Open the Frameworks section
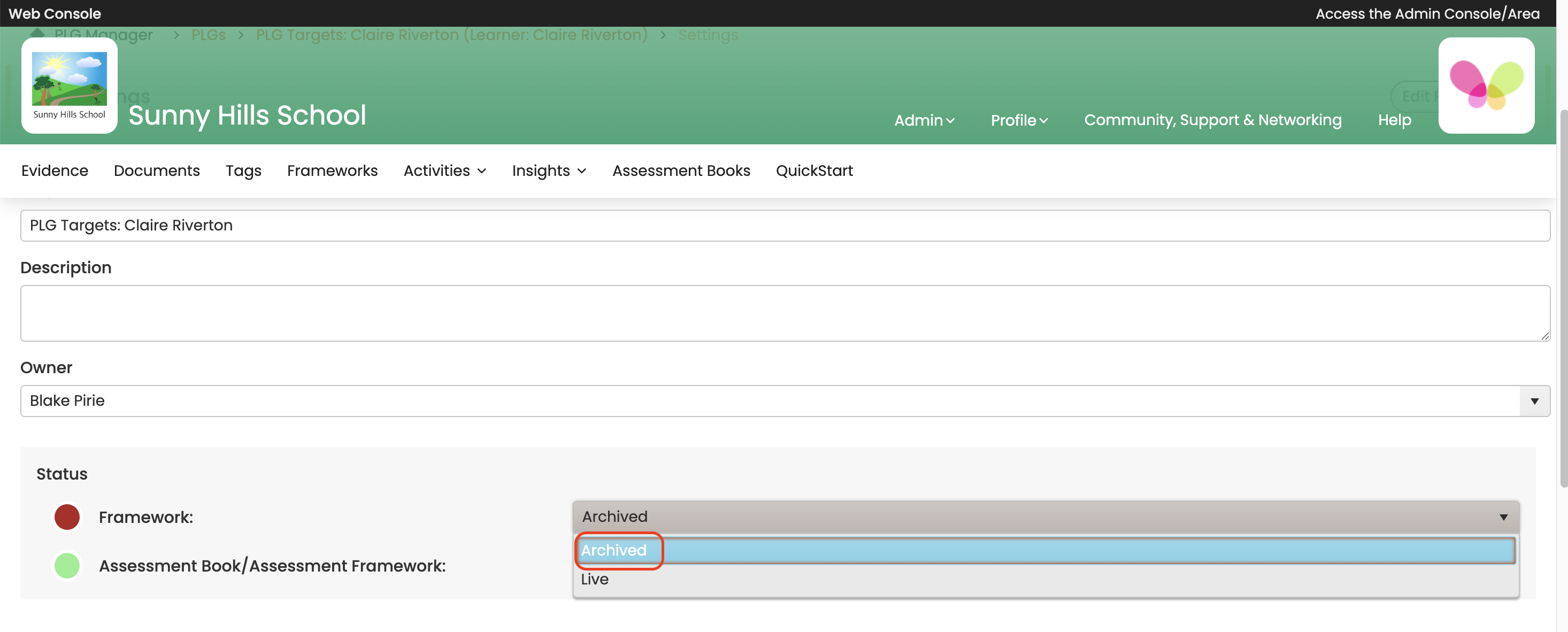The height and width of the screenshot is (632, 1568). point(332,171)
